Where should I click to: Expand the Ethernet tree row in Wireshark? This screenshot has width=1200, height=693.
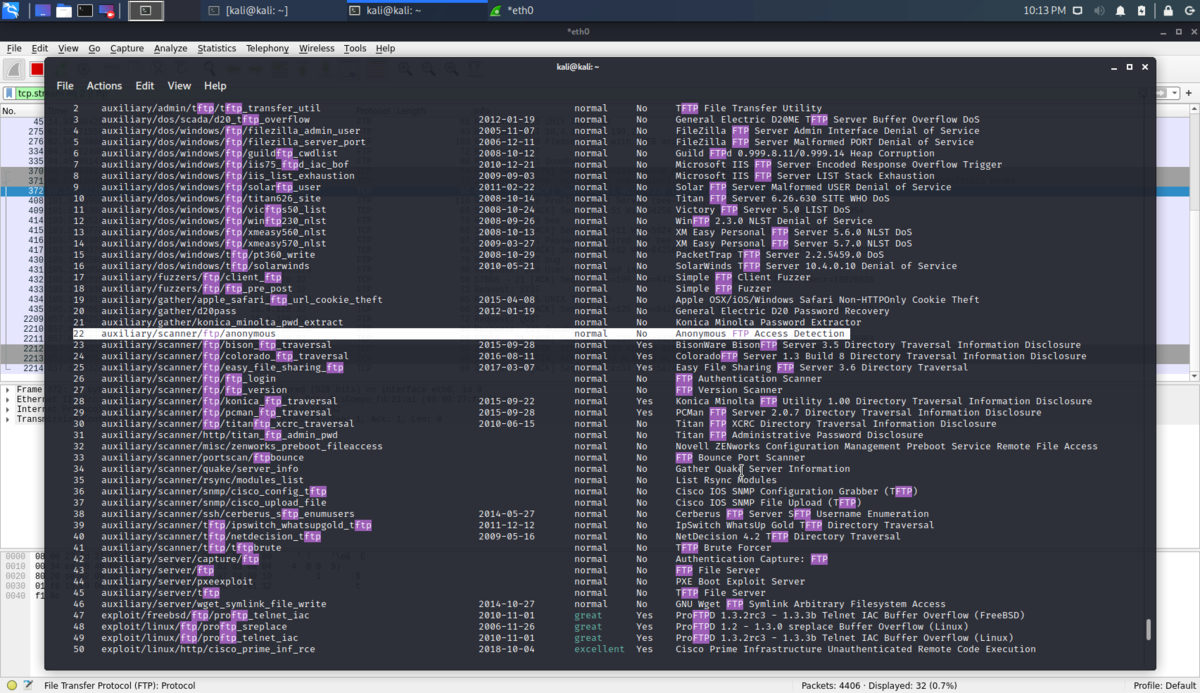[x=8, y=399]
